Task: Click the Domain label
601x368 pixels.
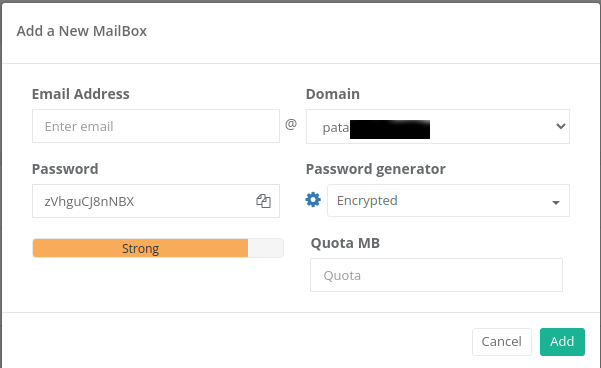Action: pyautogui.click(x=333, y=94)
